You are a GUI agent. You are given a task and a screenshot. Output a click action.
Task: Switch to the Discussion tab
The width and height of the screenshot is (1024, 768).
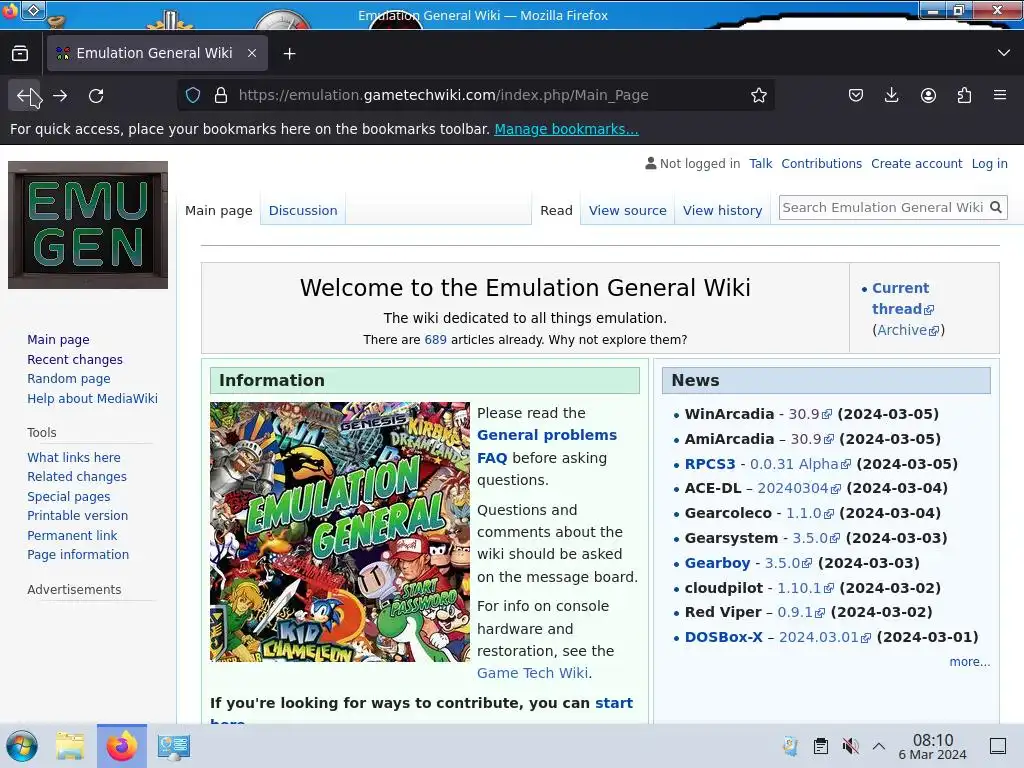(303, 210)
